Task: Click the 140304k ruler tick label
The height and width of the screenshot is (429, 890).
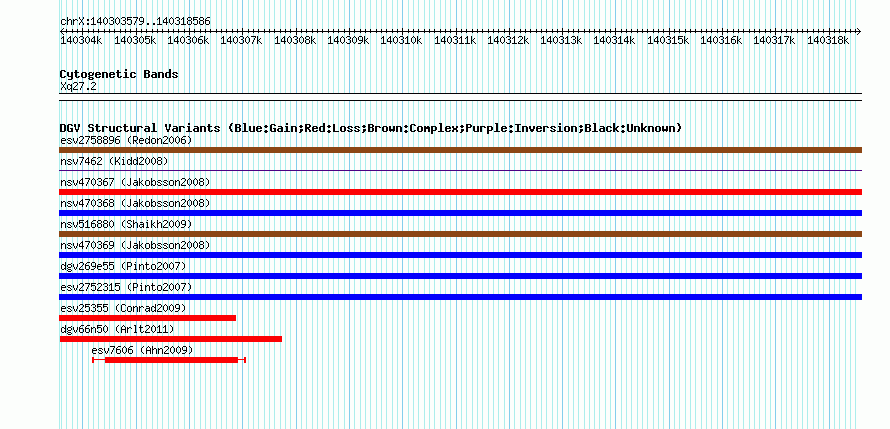Action: (x=81, y=40)
